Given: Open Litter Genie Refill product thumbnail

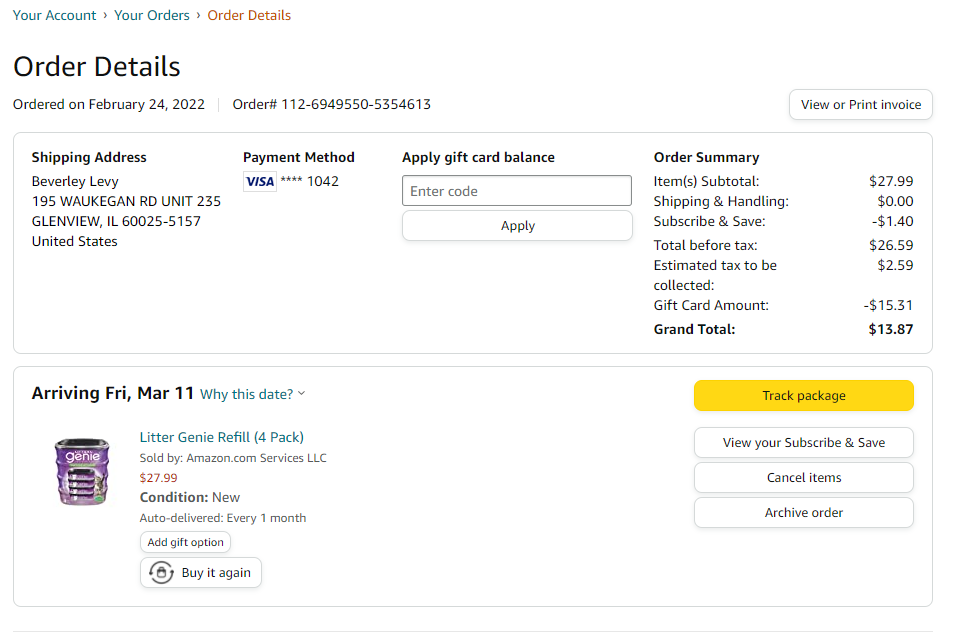Looking at the screenshot, I should click(x=82, y=472).
